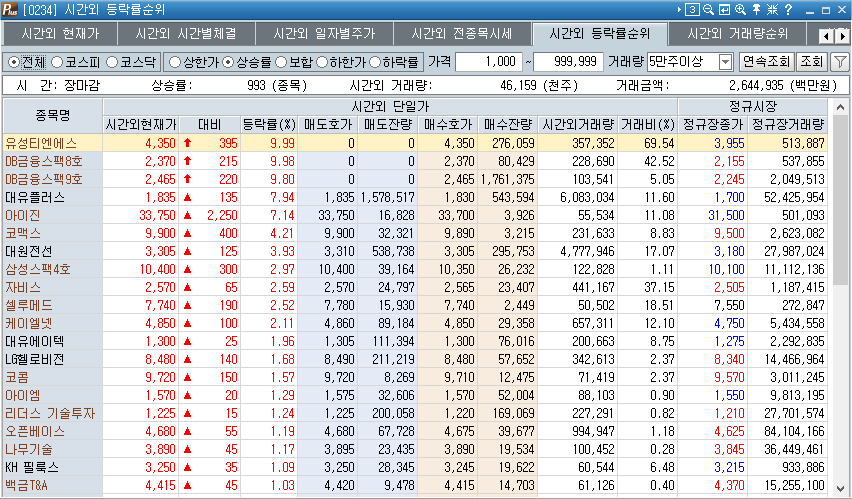Select the 하락률 radio button
The width and height of the screenshot is (852, 499).
[375, 62]
